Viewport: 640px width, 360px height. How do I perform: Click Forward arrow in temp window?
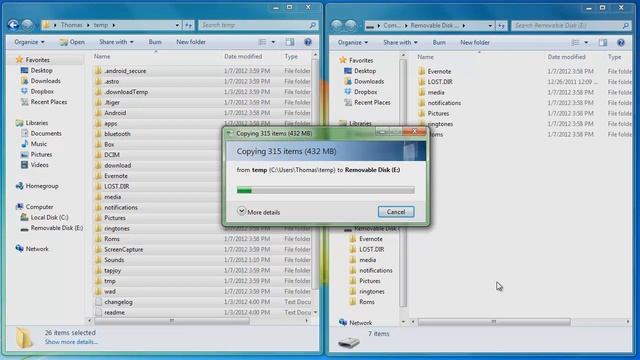[27, 25]
